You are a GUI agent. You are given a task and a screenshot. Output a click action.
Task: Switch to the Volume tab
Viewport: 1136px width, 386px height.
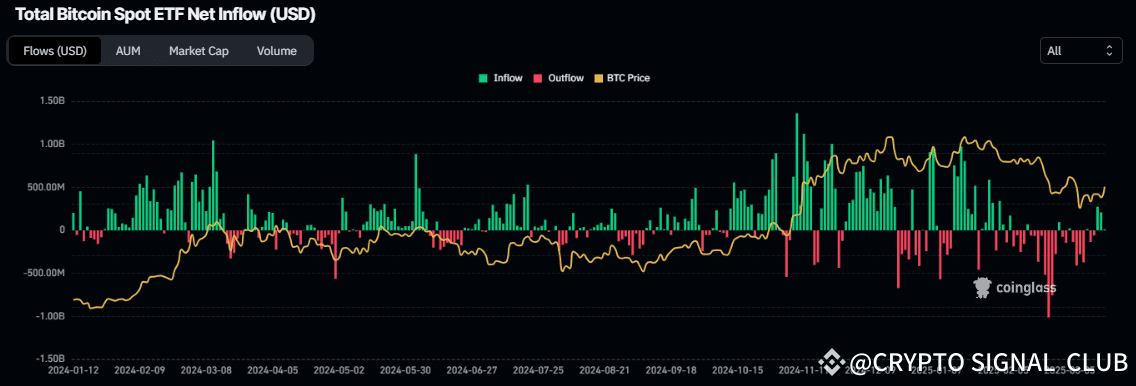coord(277,51)
